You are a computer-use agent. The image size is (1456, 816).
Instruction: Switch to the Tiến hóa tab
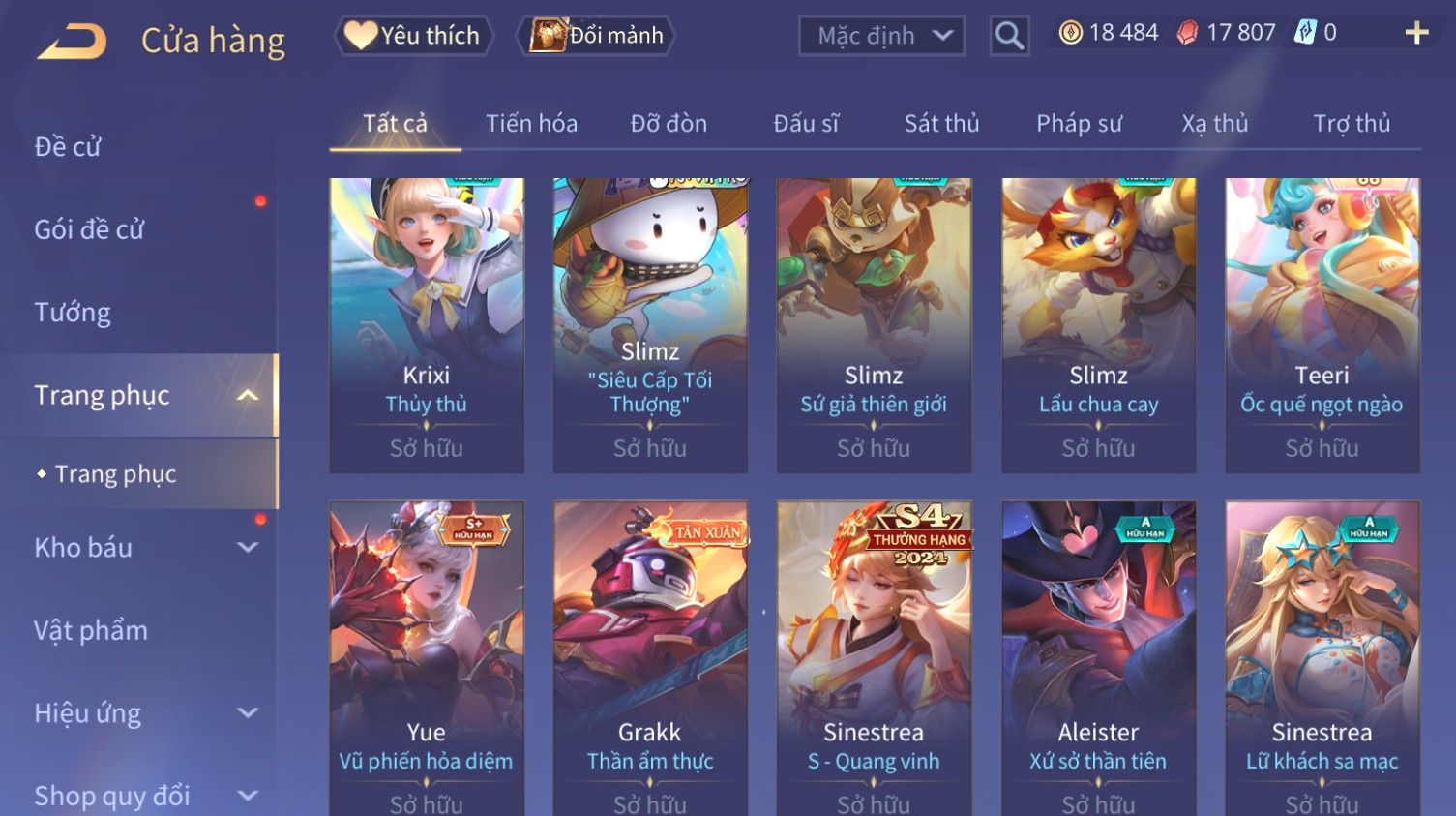click(531, 124)
